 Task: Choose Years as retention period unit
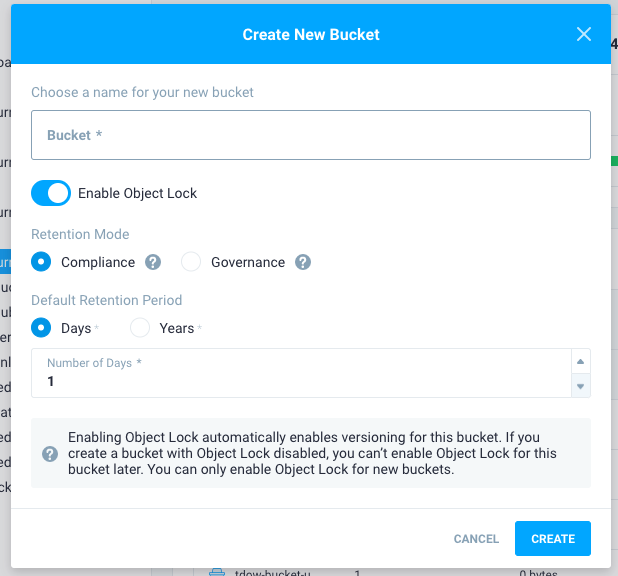tap(140, 328)
